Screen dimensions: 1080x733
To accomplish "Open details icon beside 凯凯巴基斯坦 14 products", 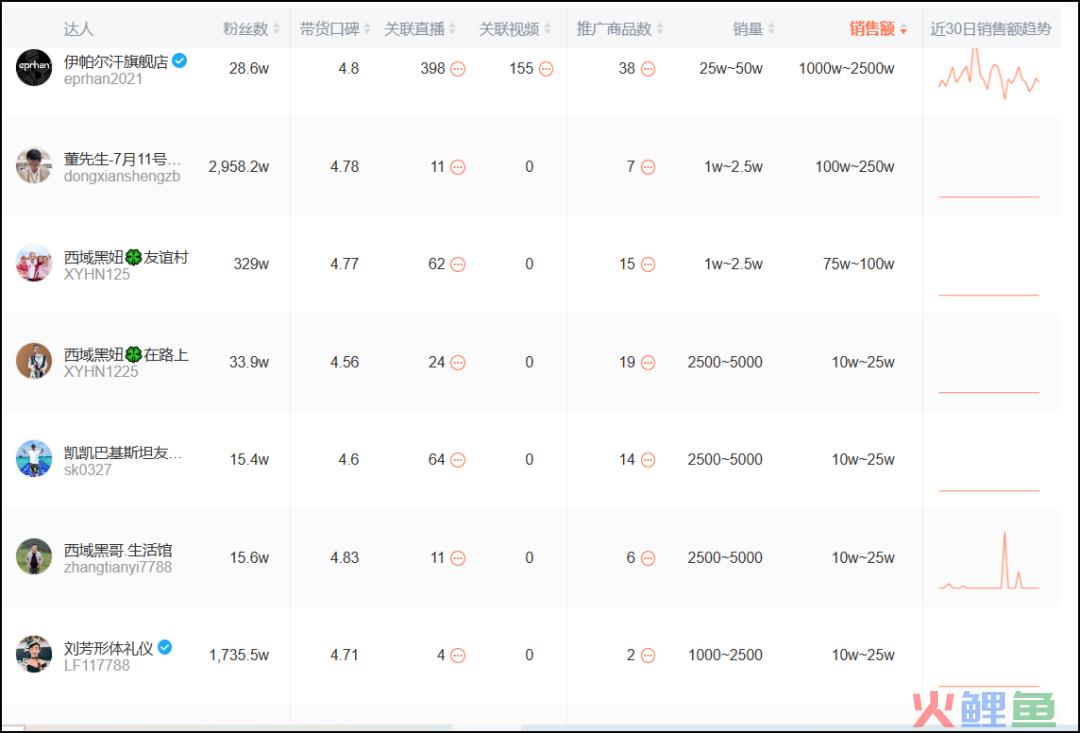I will tap(647, 460).
